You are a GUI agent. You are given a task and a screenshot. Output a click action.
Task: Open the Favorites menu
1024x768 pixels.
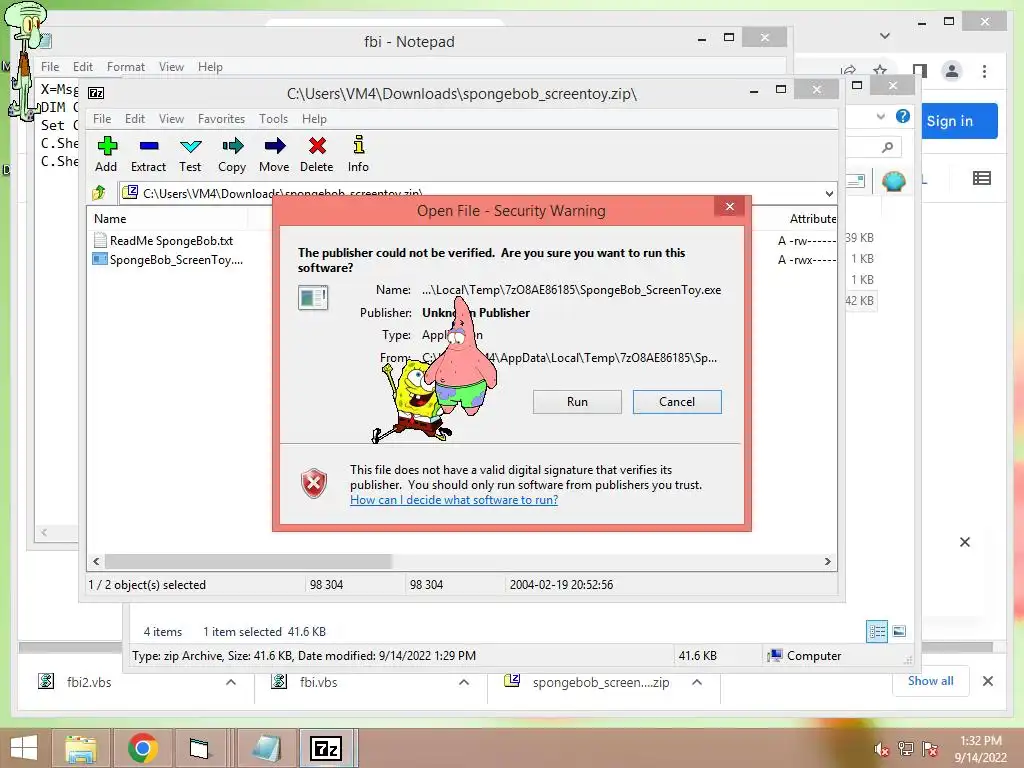(x=221, y=119)
